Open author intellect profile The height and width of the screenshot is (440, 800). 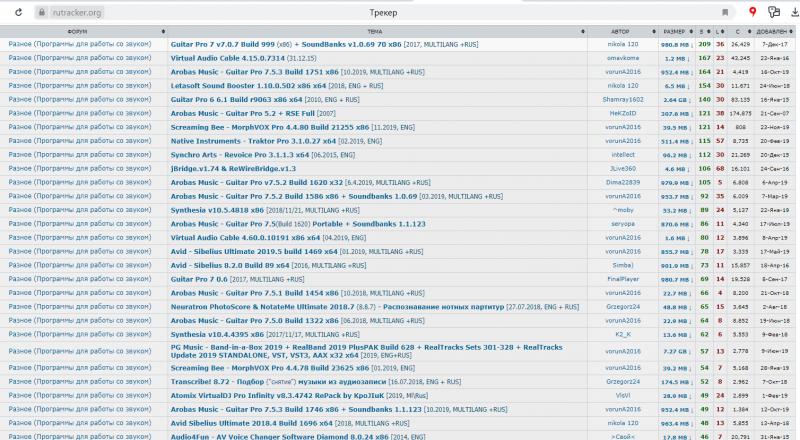(622, 155)
